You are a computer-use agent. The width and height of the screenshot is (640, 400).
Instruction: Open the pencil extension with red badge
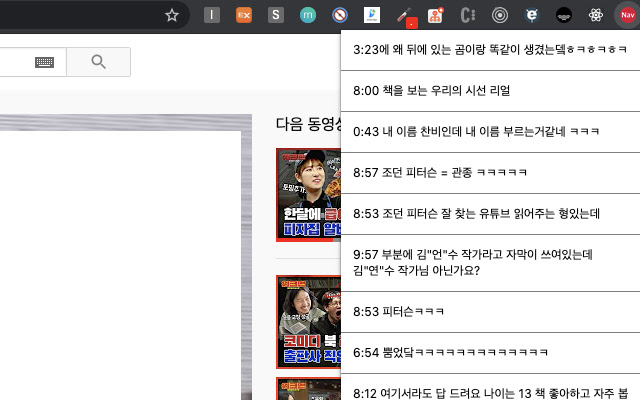tap(406, 17)
